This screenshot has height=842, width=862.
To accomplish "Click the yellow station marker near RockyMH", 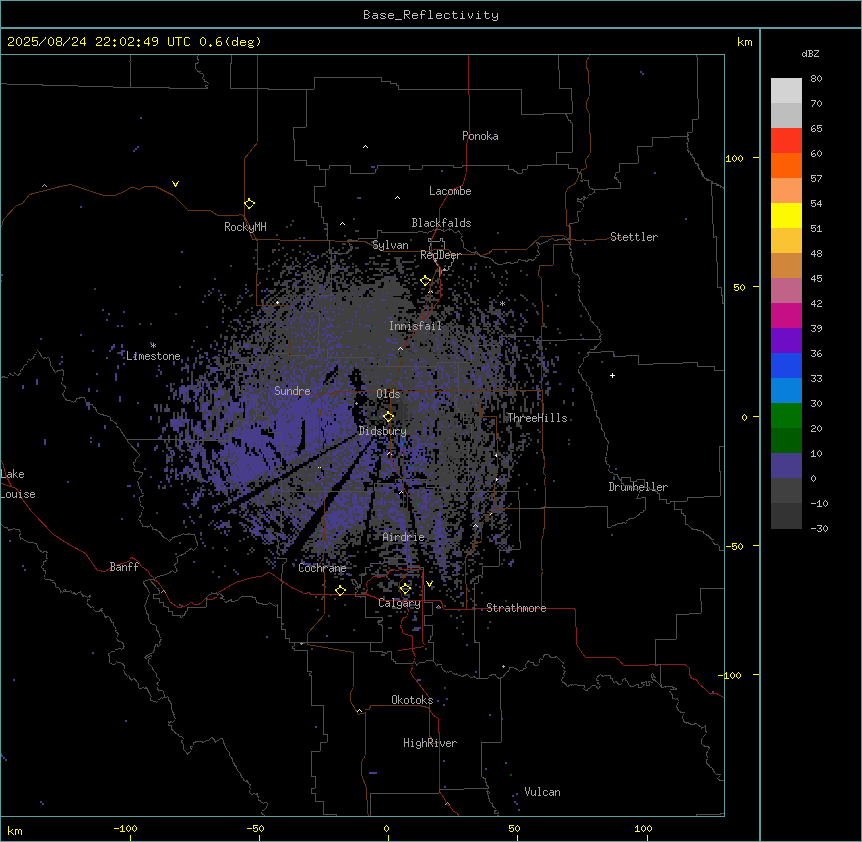I will pyautogui.click(x=249, y=204).
